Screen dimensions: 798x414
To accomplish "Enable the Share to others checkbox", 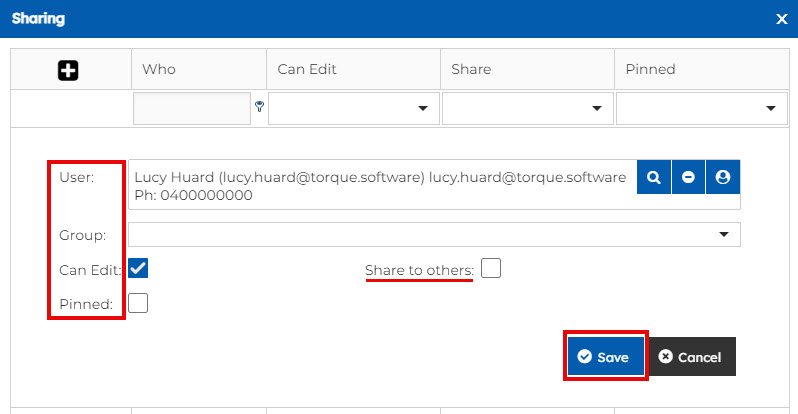I will (x=490, y=268).
